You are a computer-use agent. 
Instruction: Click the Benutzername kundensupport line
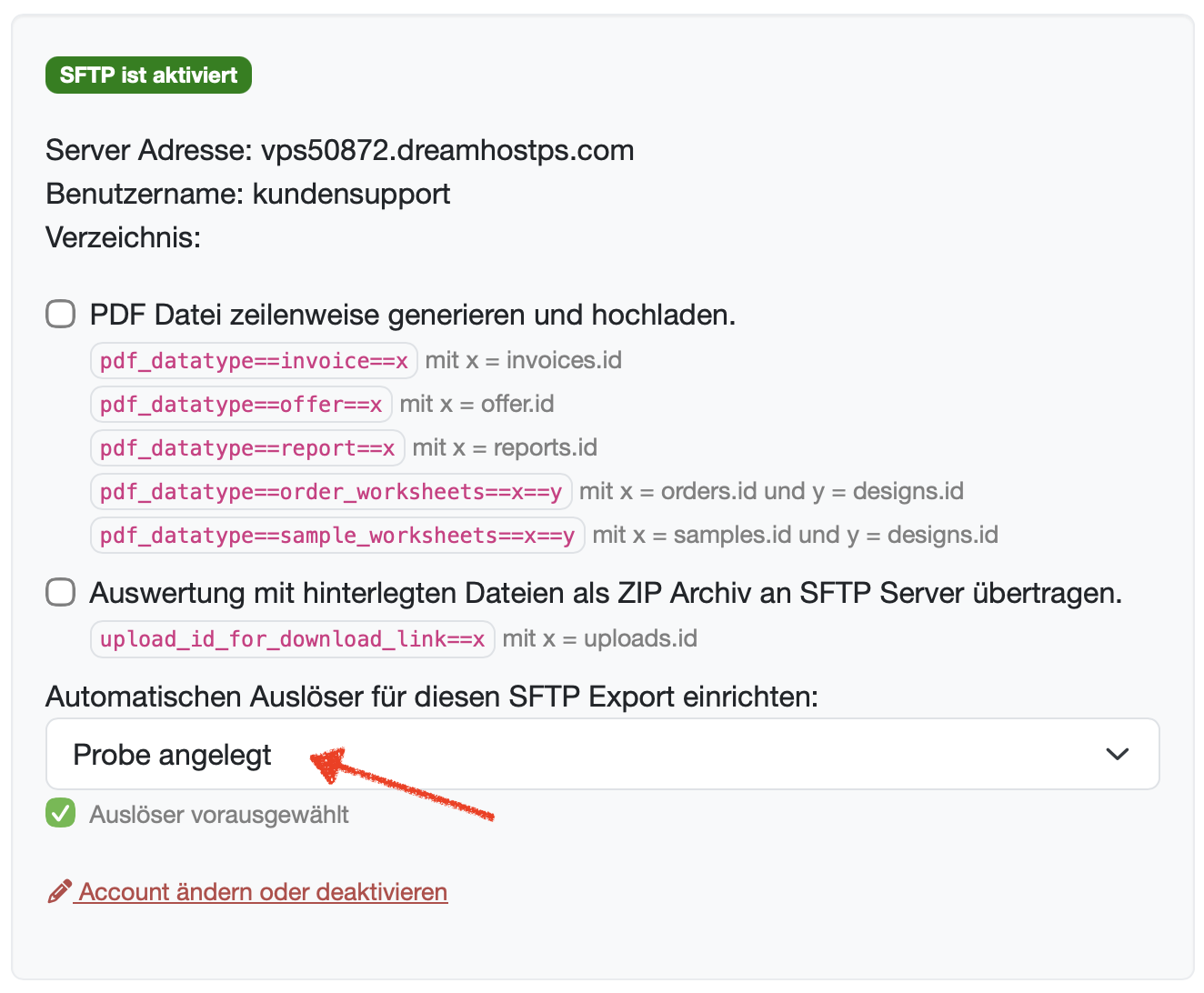click(248, 194)
